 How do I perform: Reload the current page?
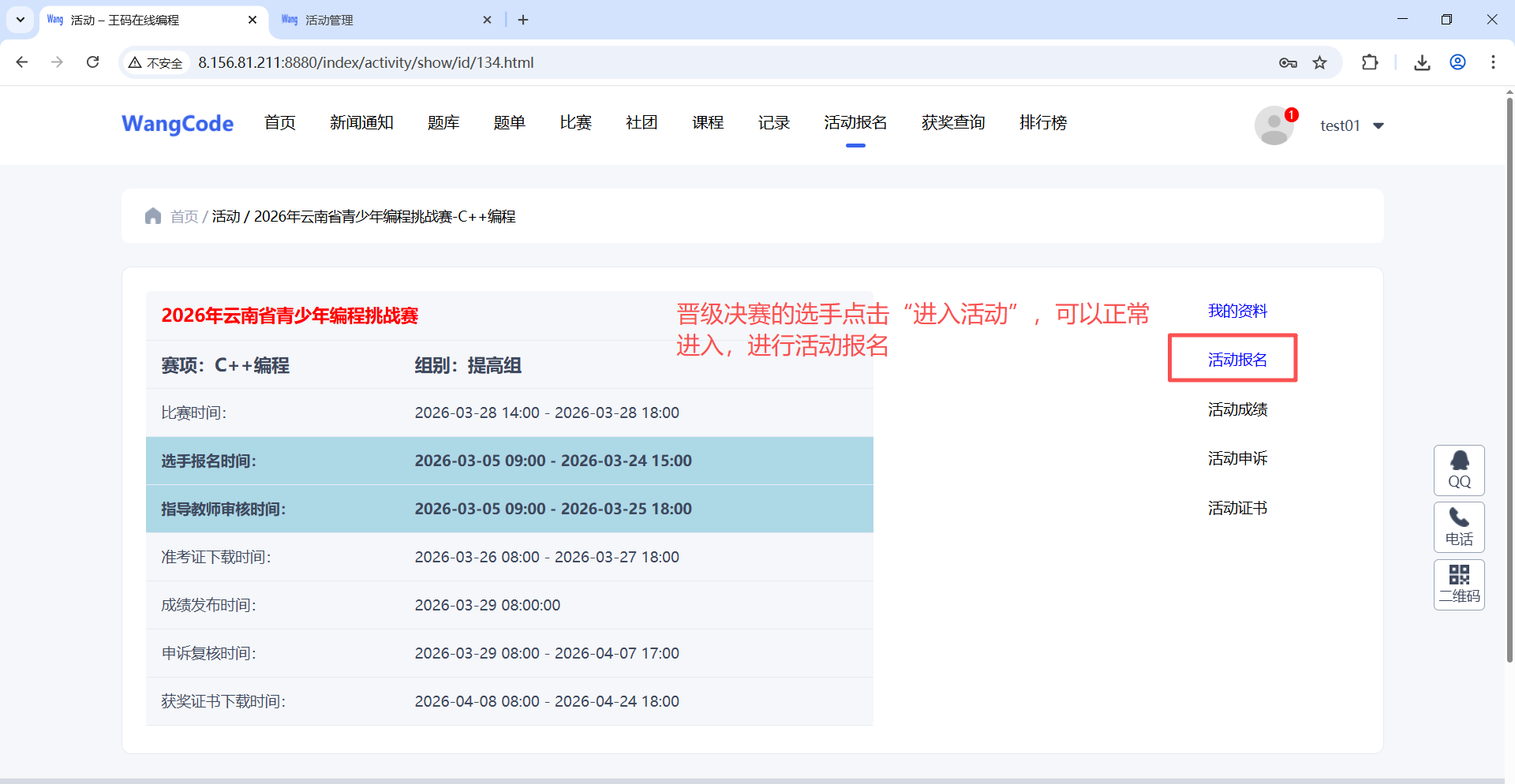[x=93, y=62]
